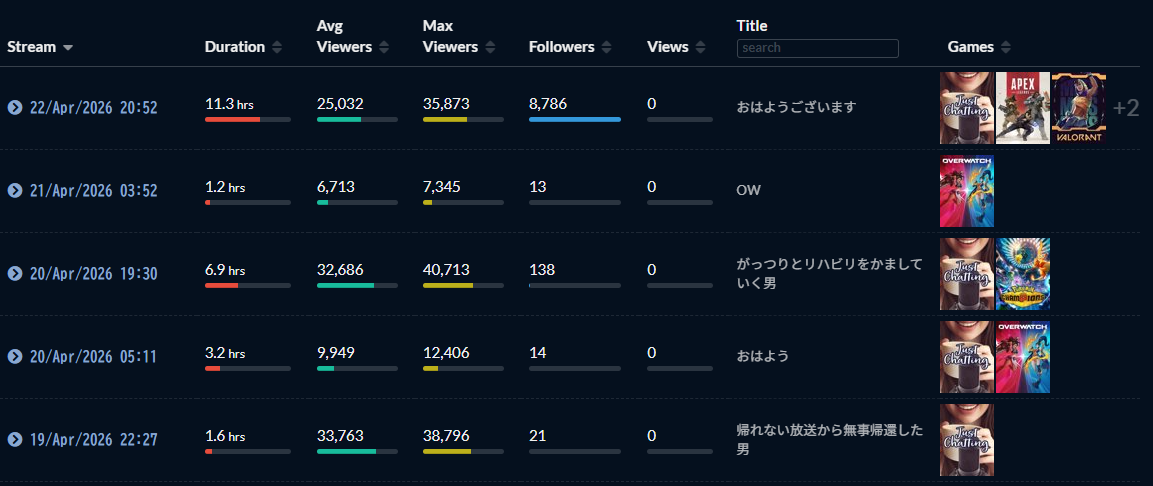Click the Just Chatting thumbnail in the bottom row
This screenshot has height=486, width=1153.
966,440
